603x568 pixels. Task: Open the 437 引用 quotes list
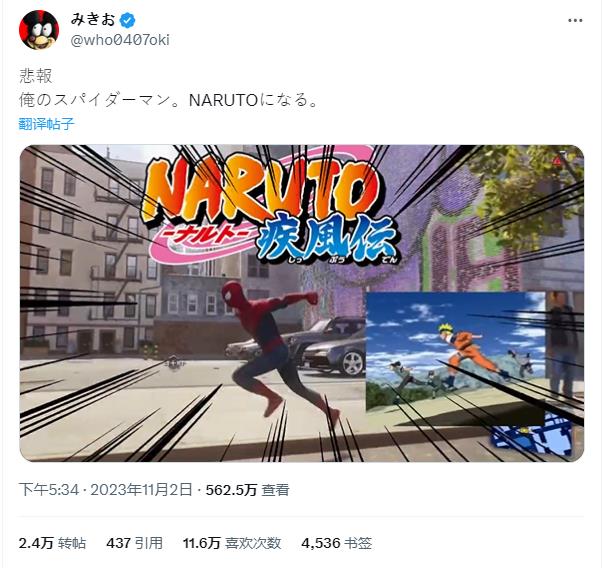[x=135, y=543]
